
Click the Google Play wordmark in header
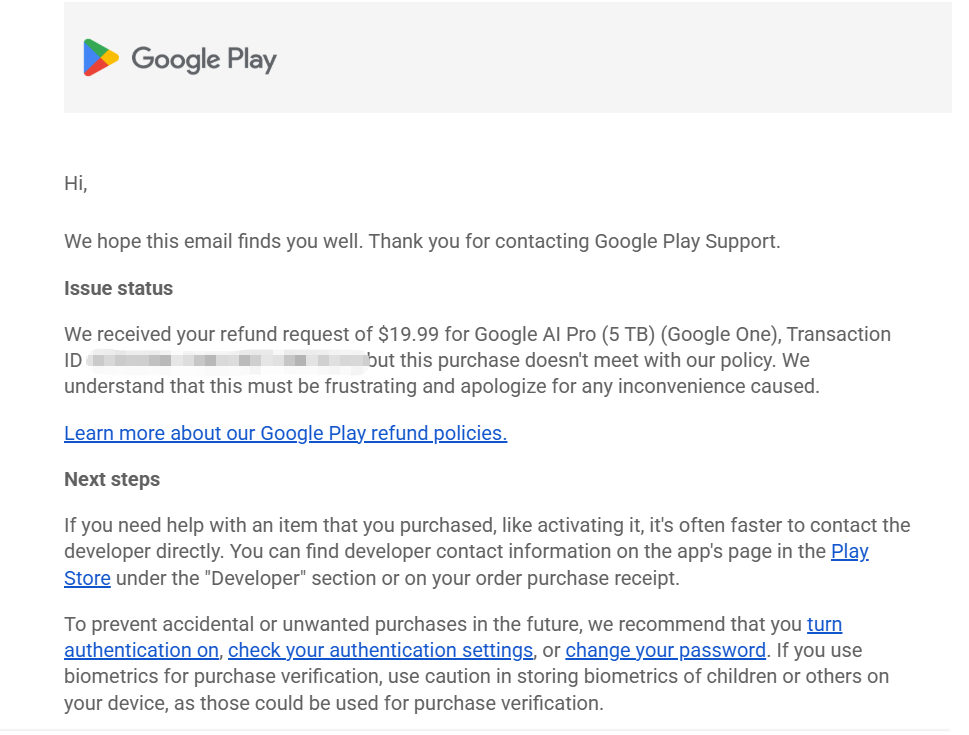pyautogui.click(x=204, y=59)
